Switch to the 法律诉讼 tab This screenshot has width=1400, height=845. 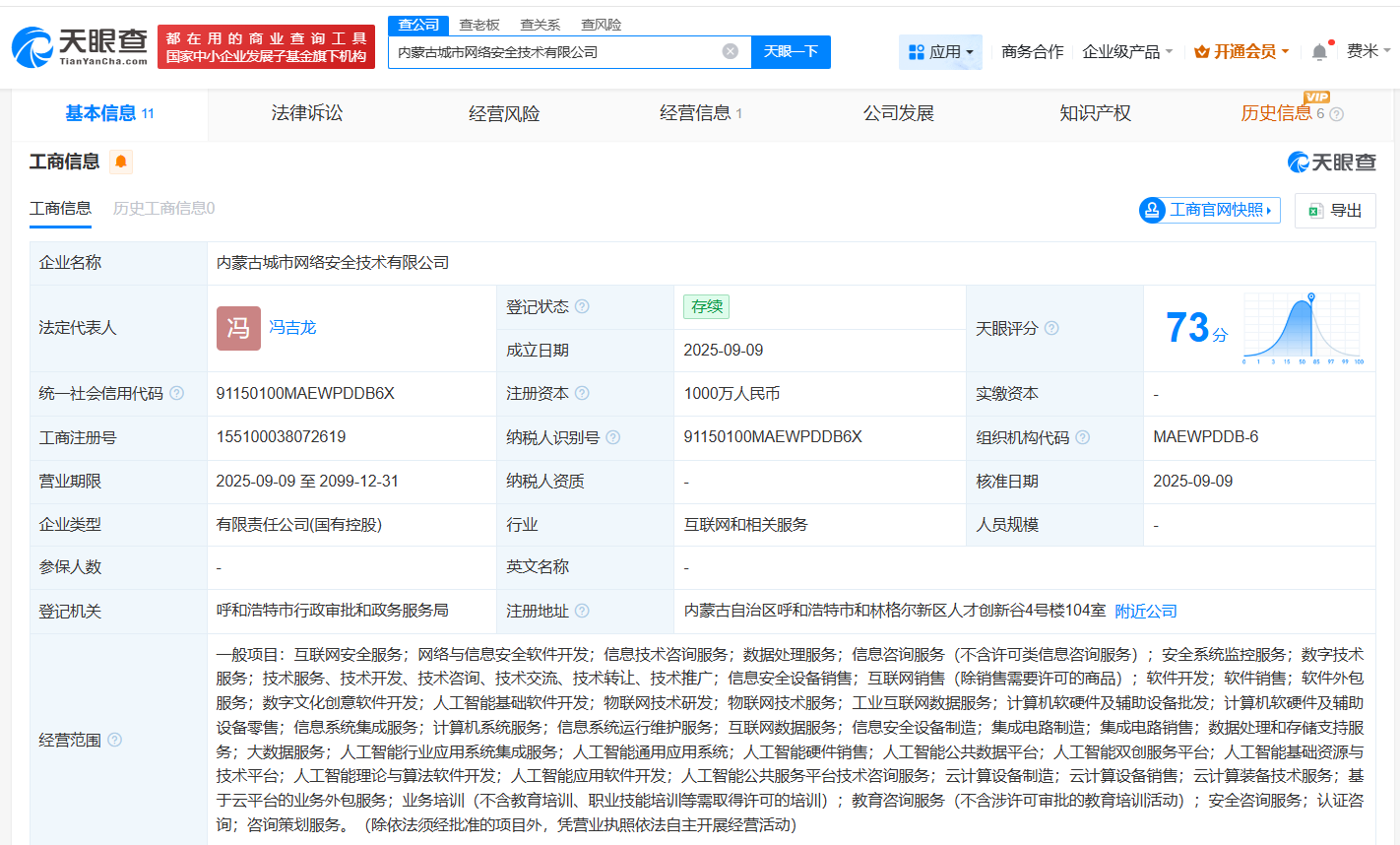(x=305, y=113)
